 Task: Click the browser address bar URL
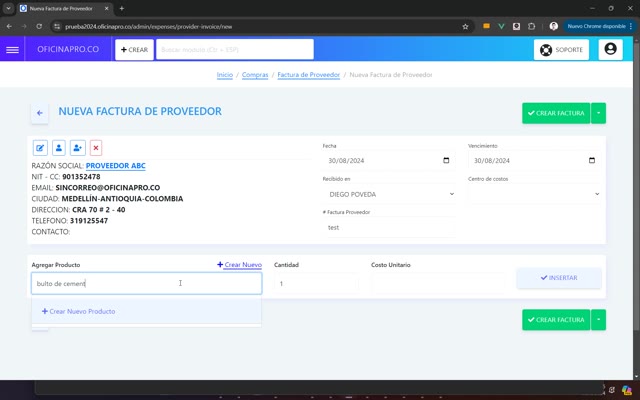[149, 27]
